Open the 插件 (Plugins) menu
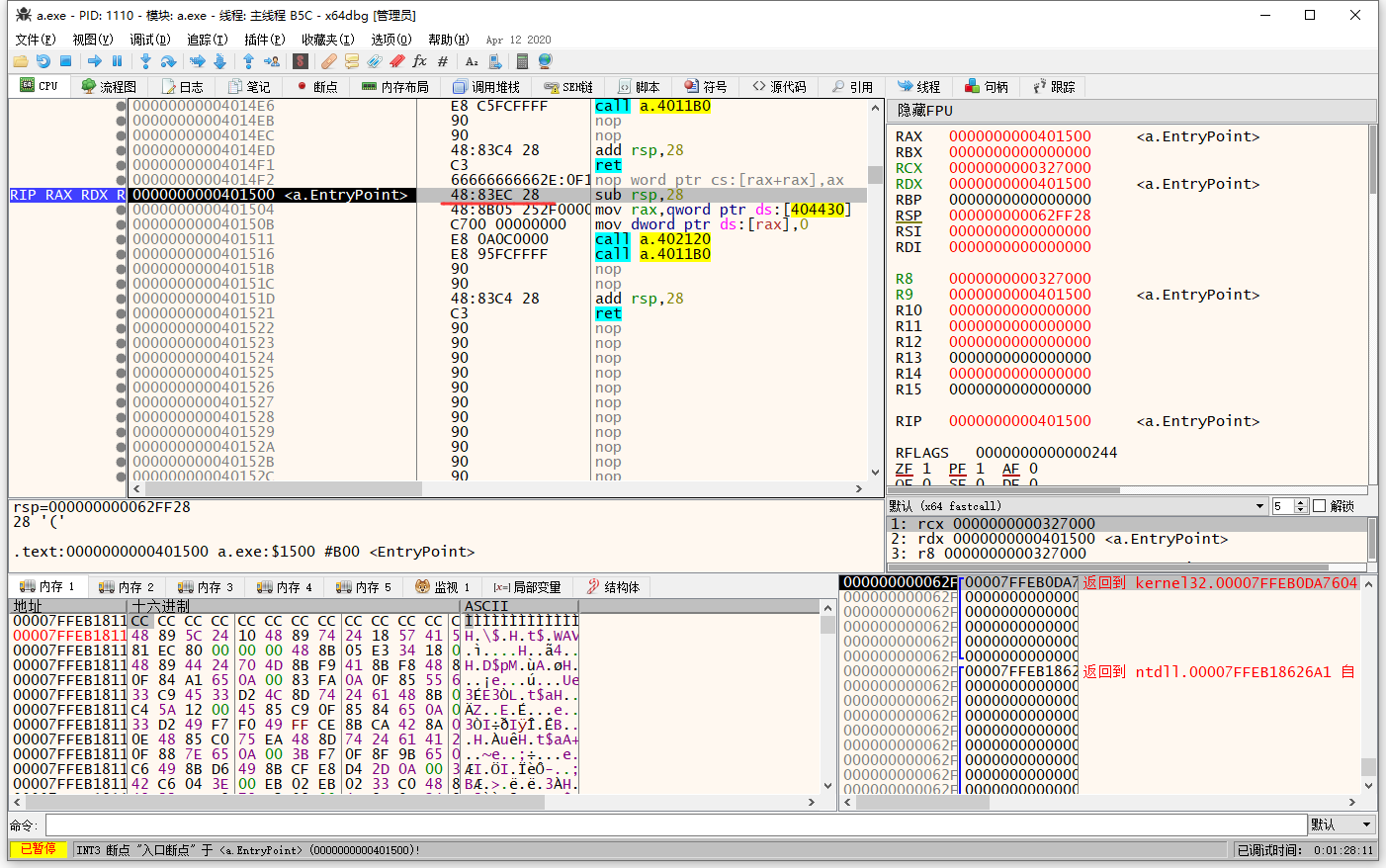The width and height of the screenshot is (1386, 868). point(265,40)
